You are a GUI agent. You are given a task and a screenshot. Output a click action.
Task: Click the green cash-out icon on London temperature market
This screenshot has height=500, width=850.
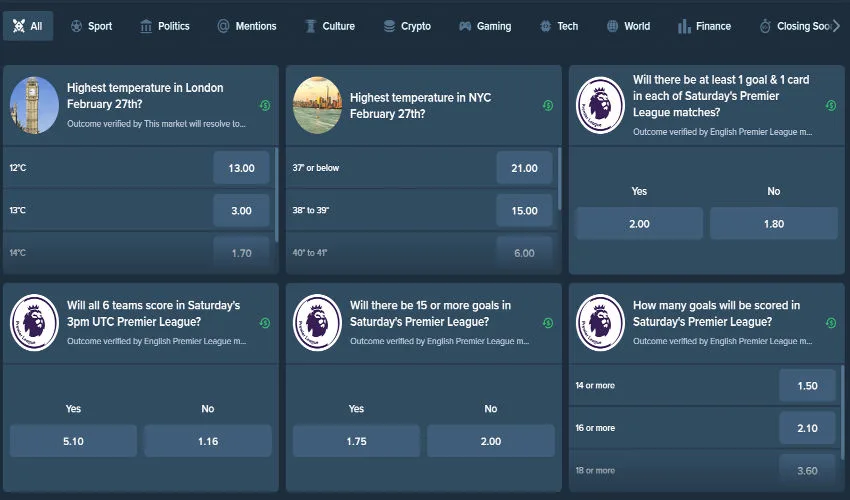[x=265, y=105]
